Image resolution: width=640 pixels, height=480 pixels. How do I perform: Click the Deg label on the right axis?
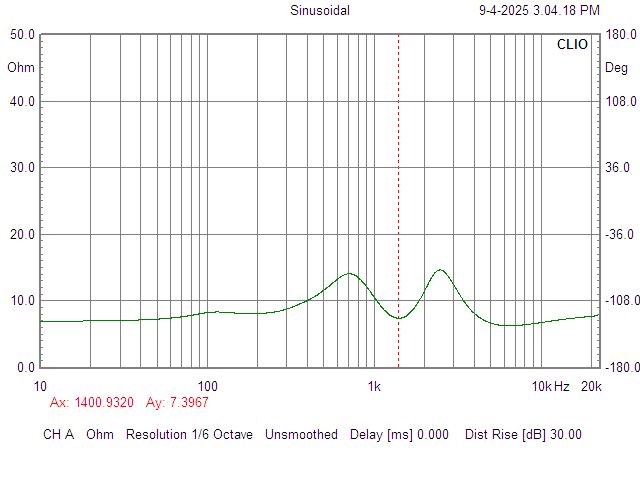[617, 68]
